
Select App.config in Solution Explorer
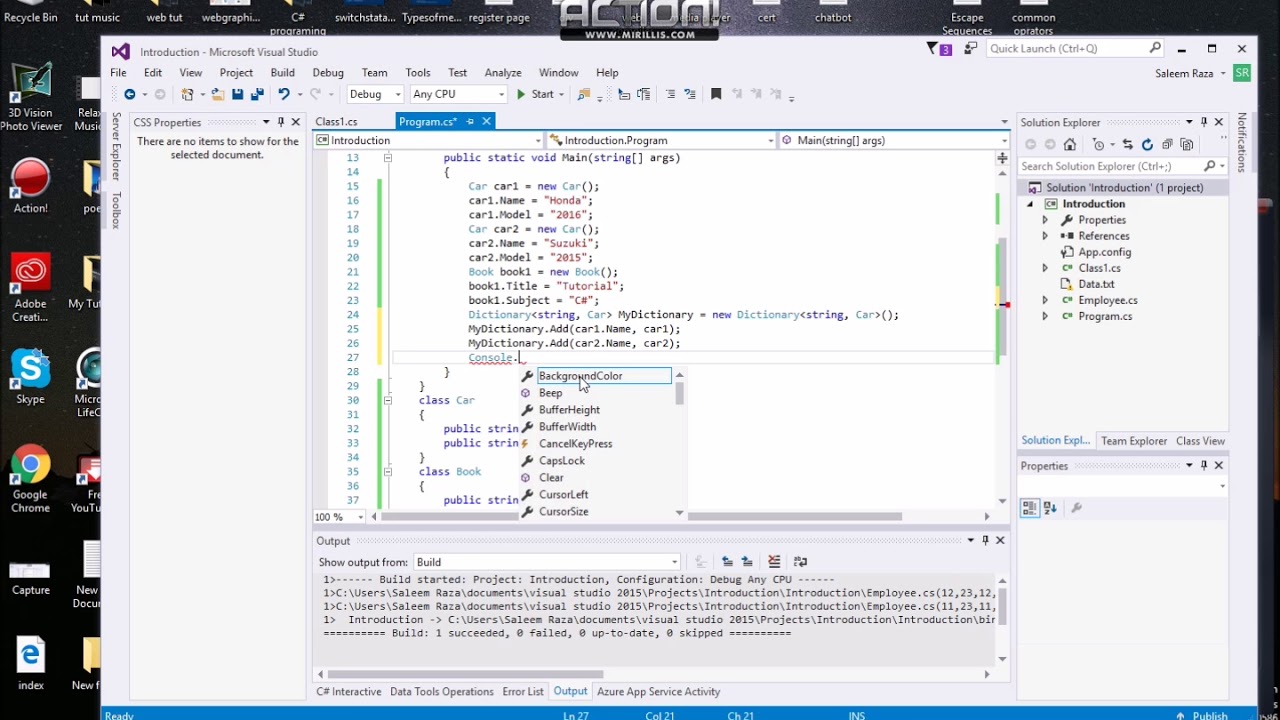(x=1104, y=252)
